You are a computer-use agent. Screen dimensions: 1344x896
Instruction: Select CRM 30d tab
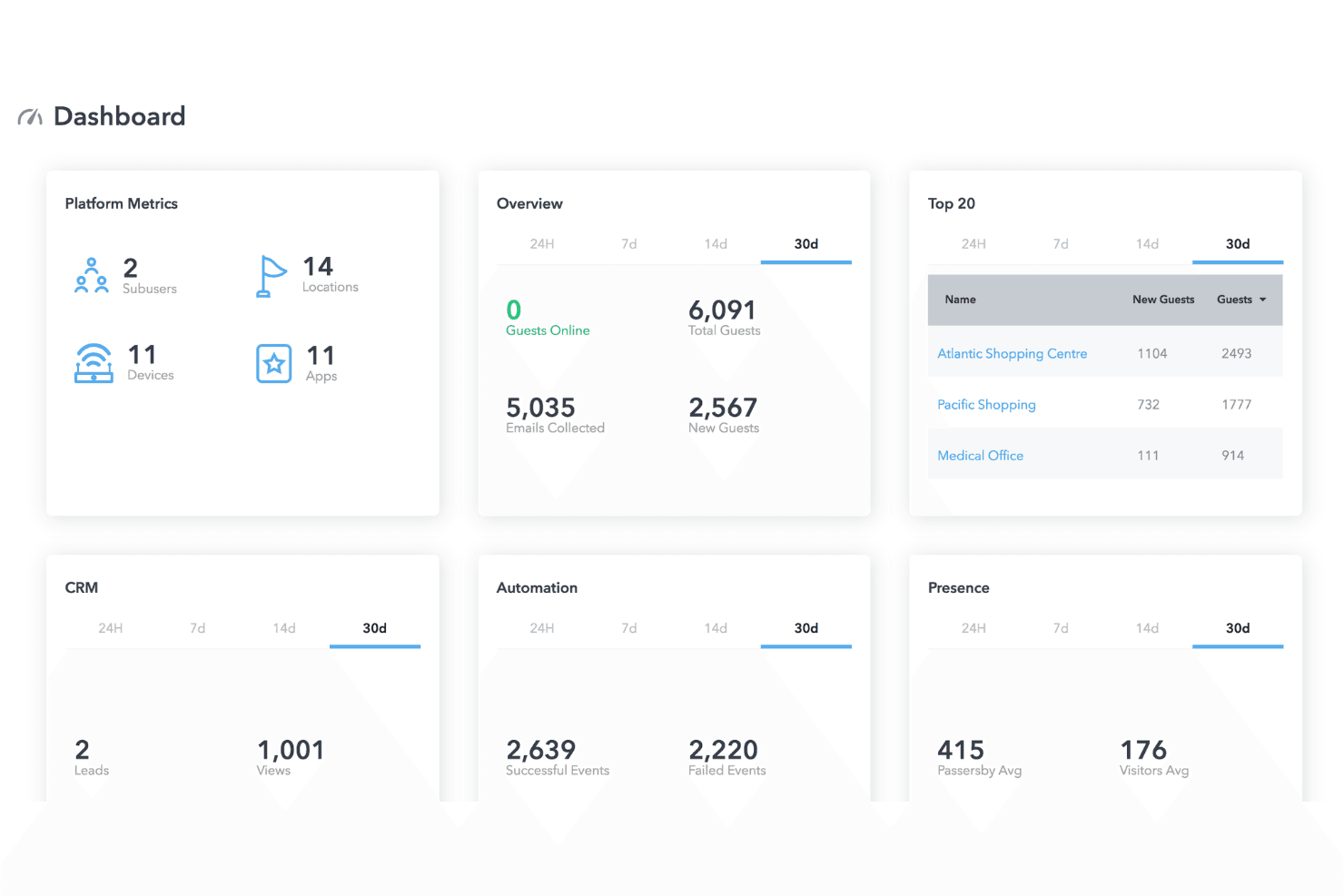375,628
